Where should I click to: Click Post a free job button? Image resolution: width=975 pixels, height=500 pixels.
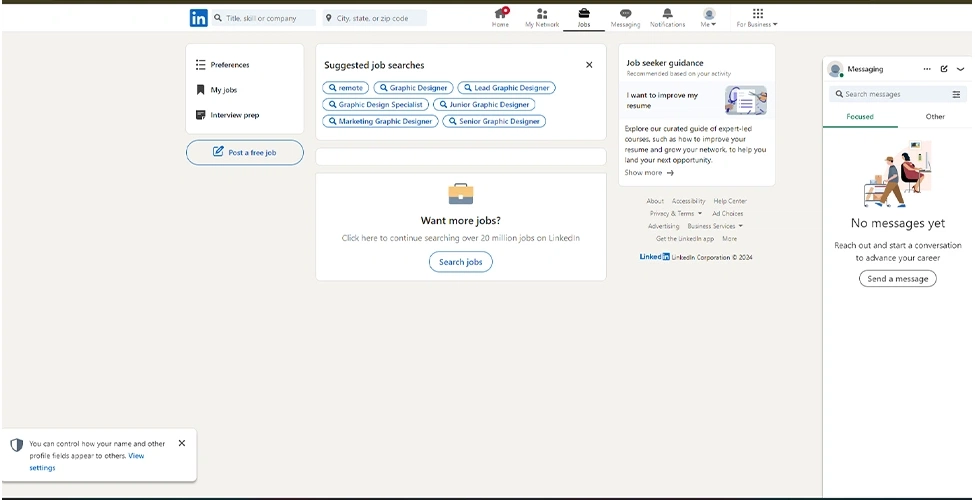tap(245, 152)
